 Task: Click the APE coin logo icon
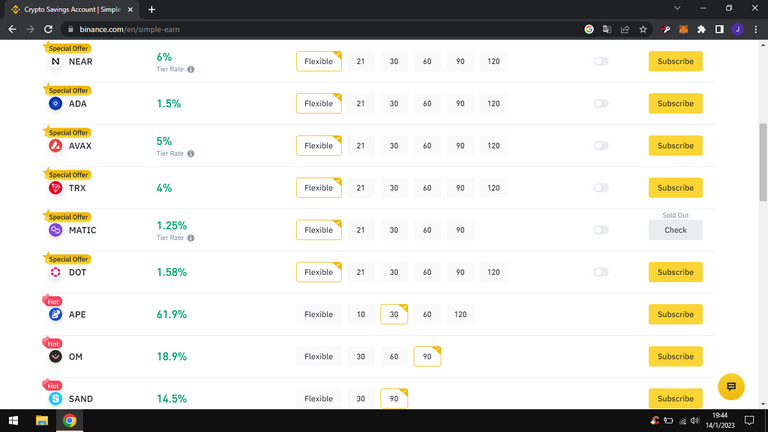(x=55, y=314)
